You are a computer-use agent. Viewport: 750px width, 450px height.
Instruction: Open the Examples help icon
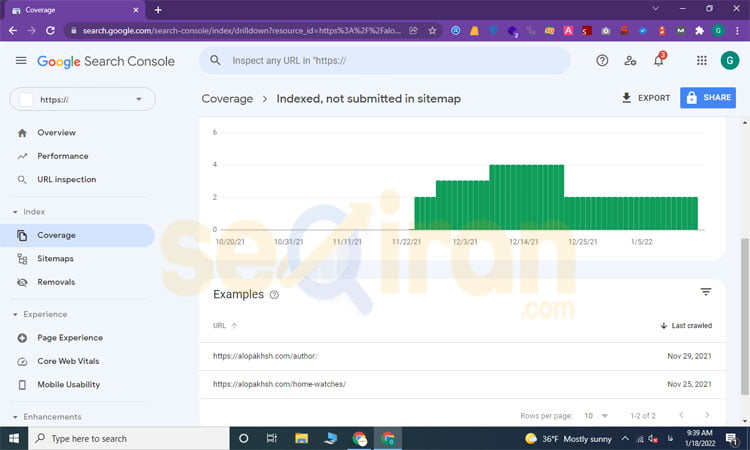point(274,295)
